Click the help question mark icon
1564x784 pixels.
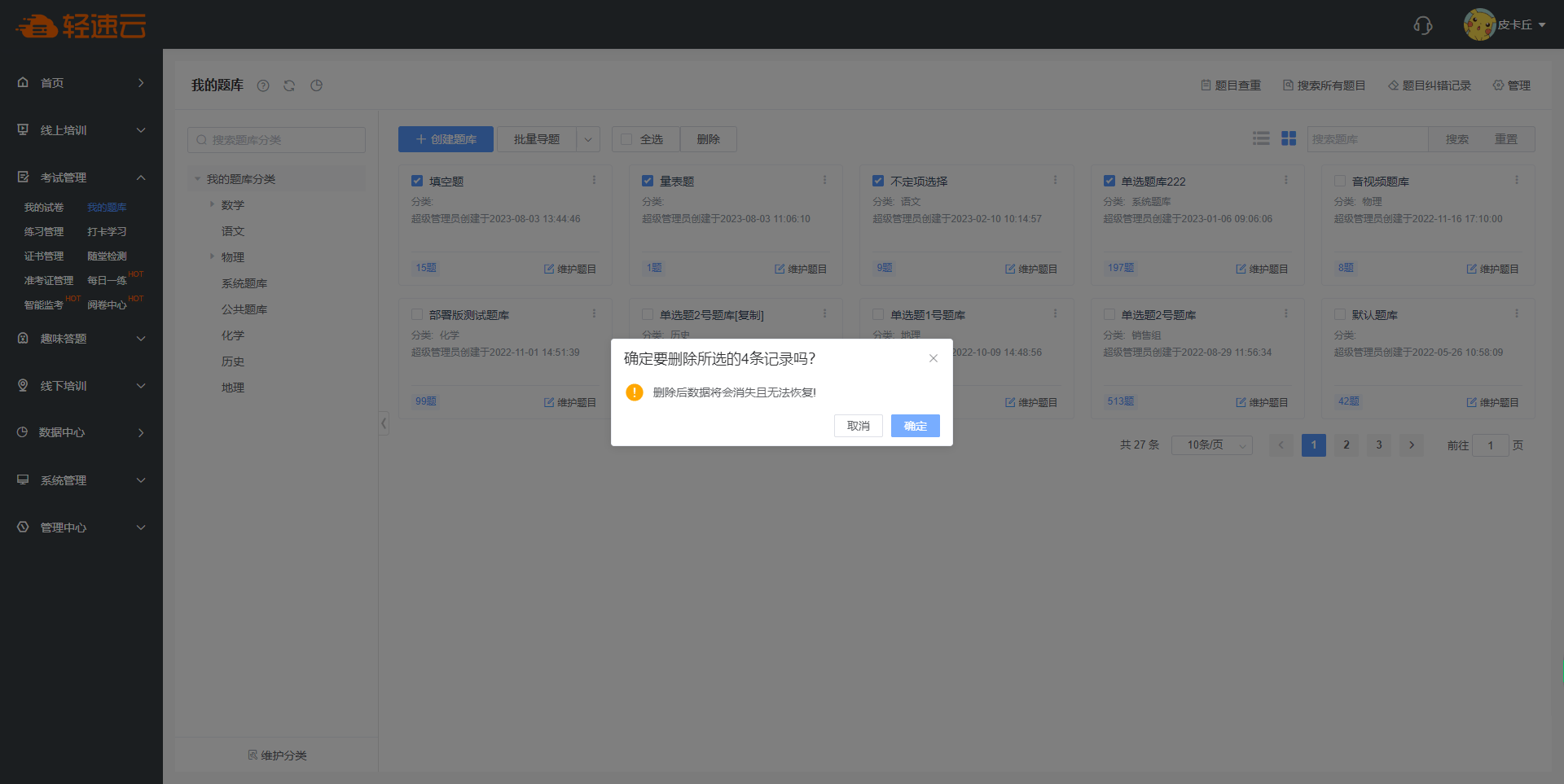(263, 85)
